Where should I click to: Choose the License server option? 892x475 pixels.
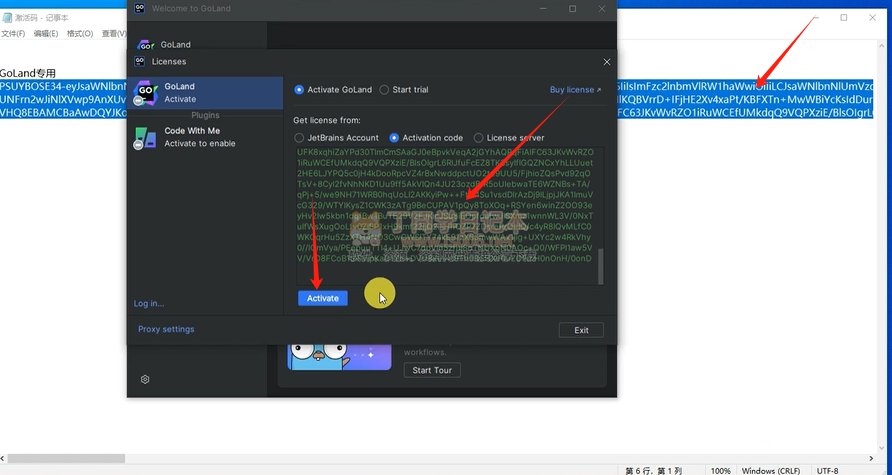[509, 138]
